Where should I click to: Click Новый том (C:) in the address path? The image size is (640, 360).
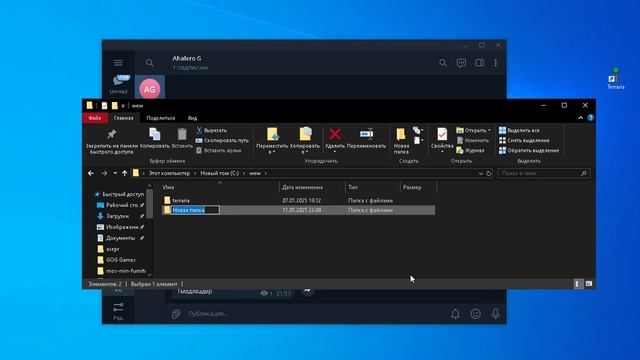(219, 173)
